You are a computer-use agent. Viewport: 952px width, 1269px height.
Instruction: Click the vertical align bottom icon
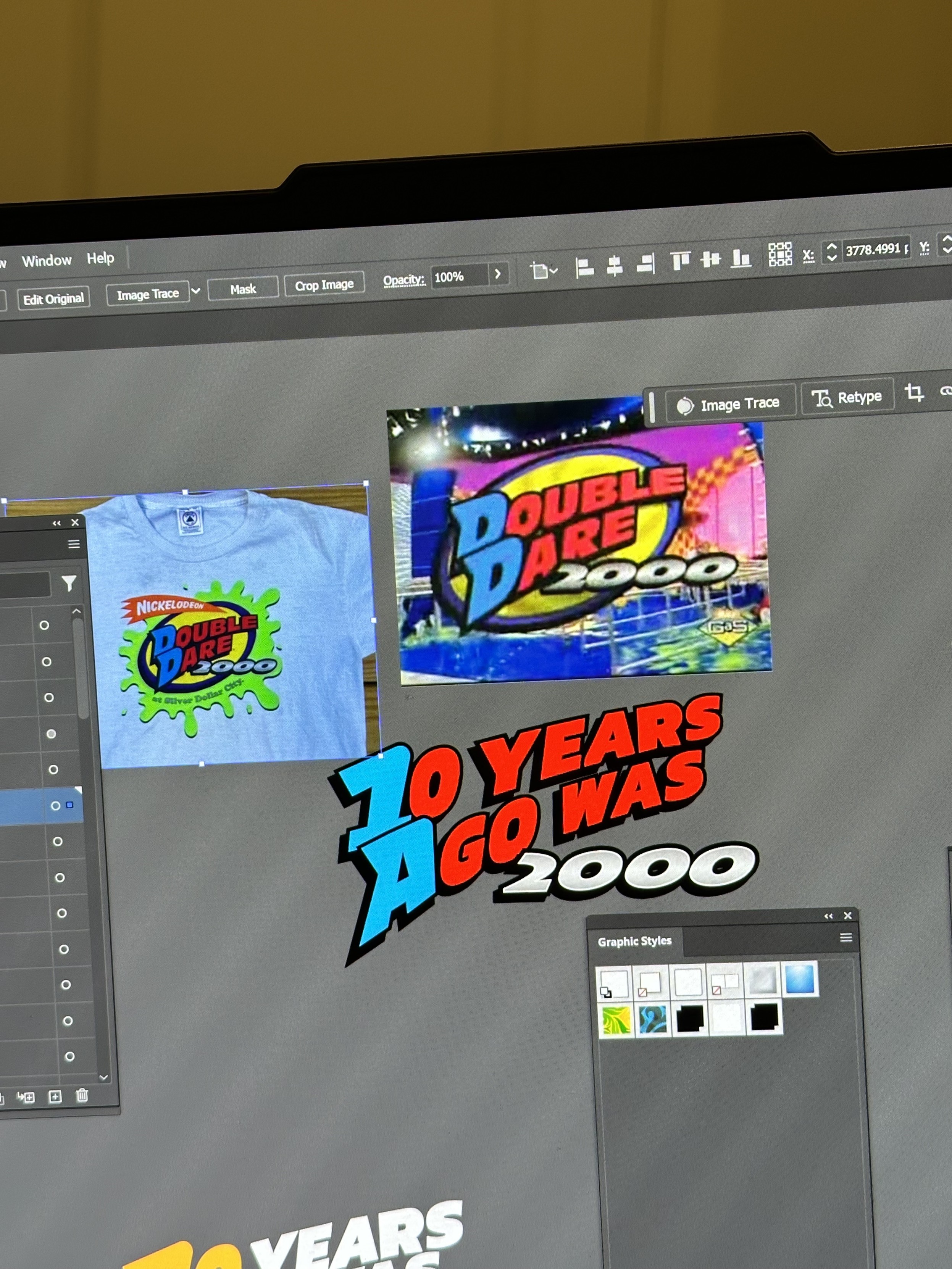(740, 258)
